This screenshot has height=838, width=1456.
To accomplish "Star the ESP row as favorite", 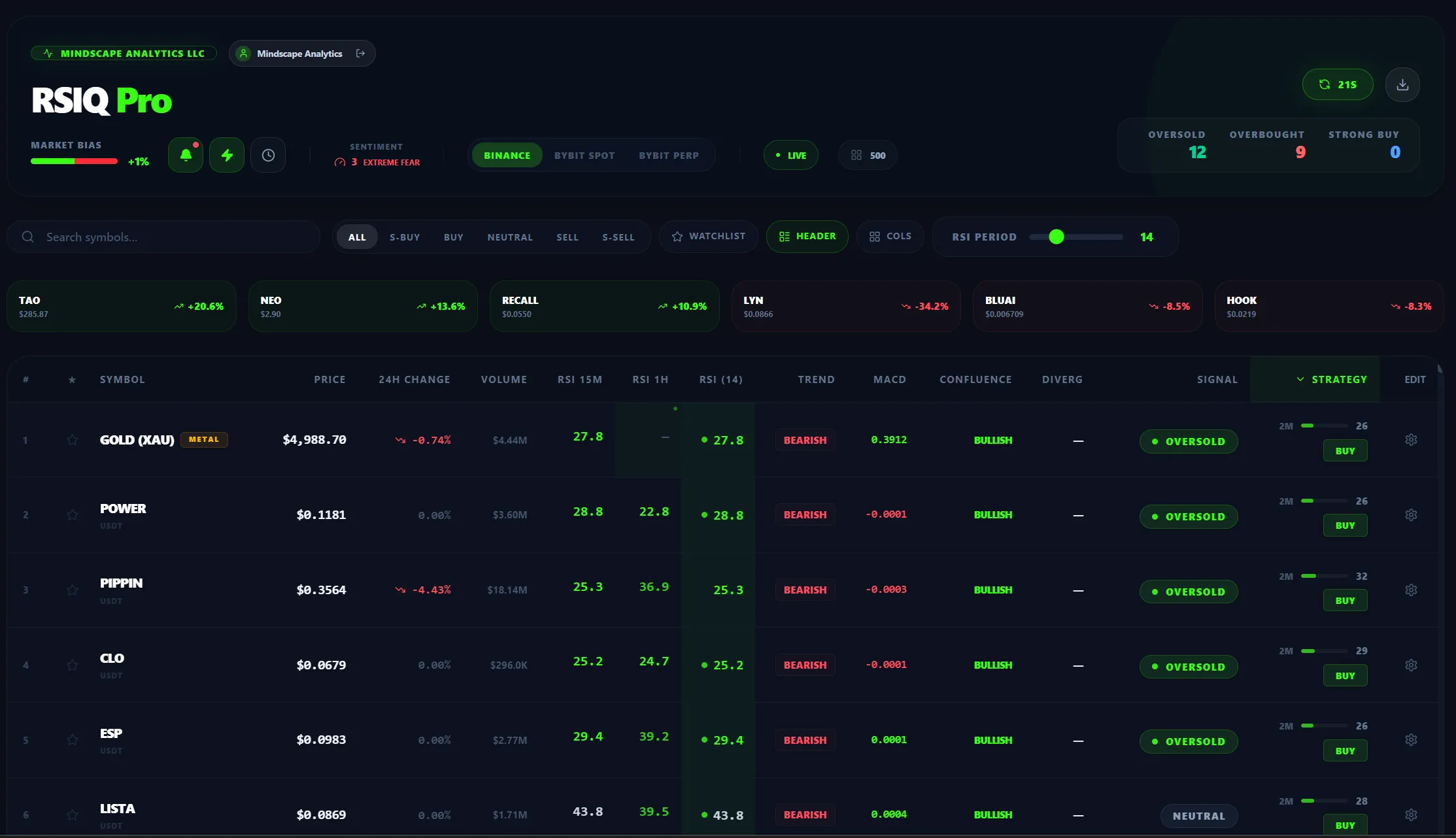I will pyautogui.click(x=72, y=740).
